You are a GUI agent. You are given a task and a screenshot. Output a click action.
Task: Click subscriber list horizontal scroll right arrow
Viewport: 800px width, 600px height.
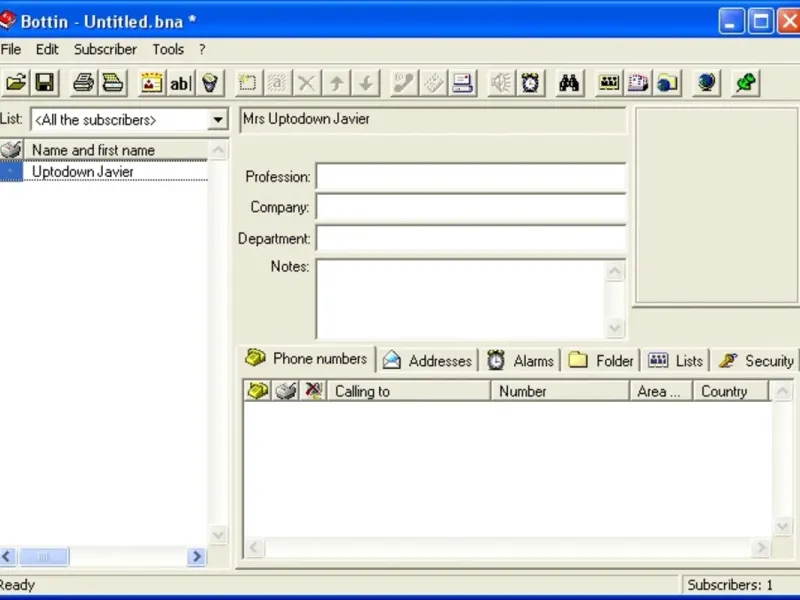196,556
